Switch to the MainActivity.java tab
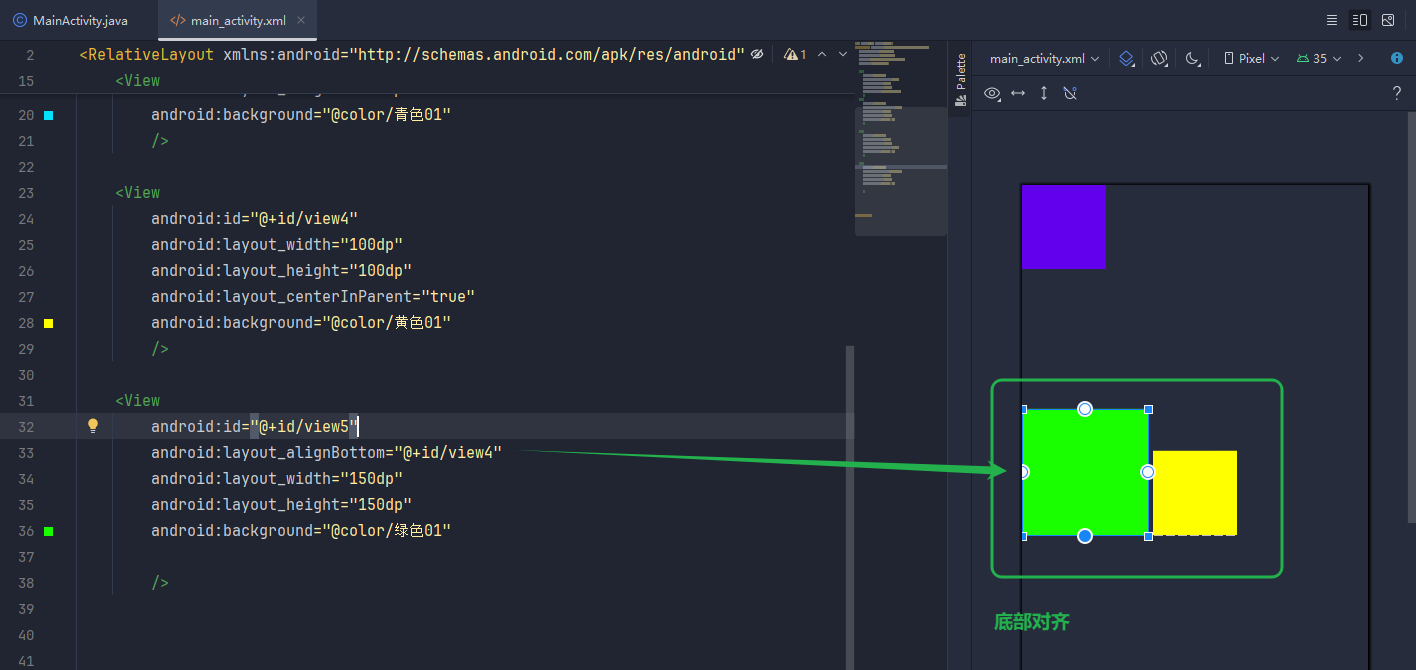This screenshot has width=1416, height=670. coord(70,20)
